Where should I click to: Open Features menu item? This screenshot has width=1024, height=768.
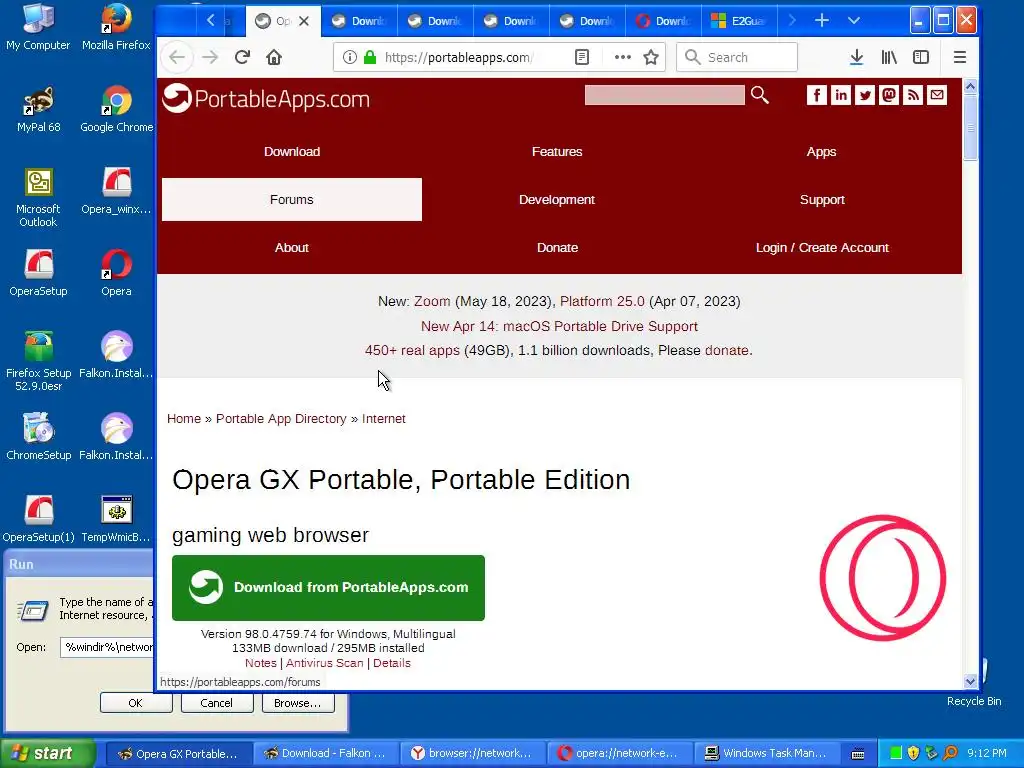point(557,152)
